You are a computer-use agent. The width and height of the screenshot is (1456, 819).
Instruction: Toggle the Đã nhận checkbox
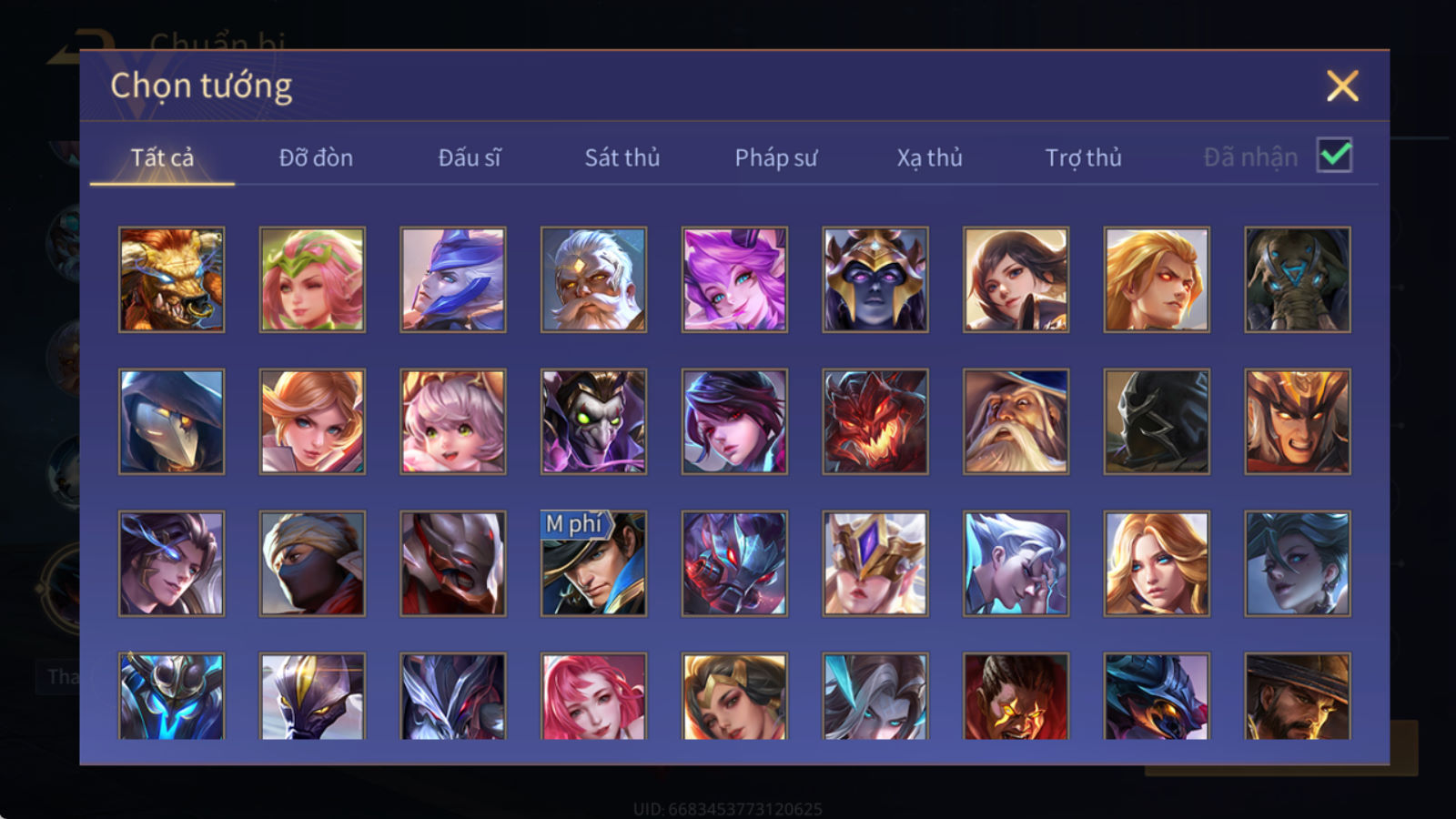1334,156
